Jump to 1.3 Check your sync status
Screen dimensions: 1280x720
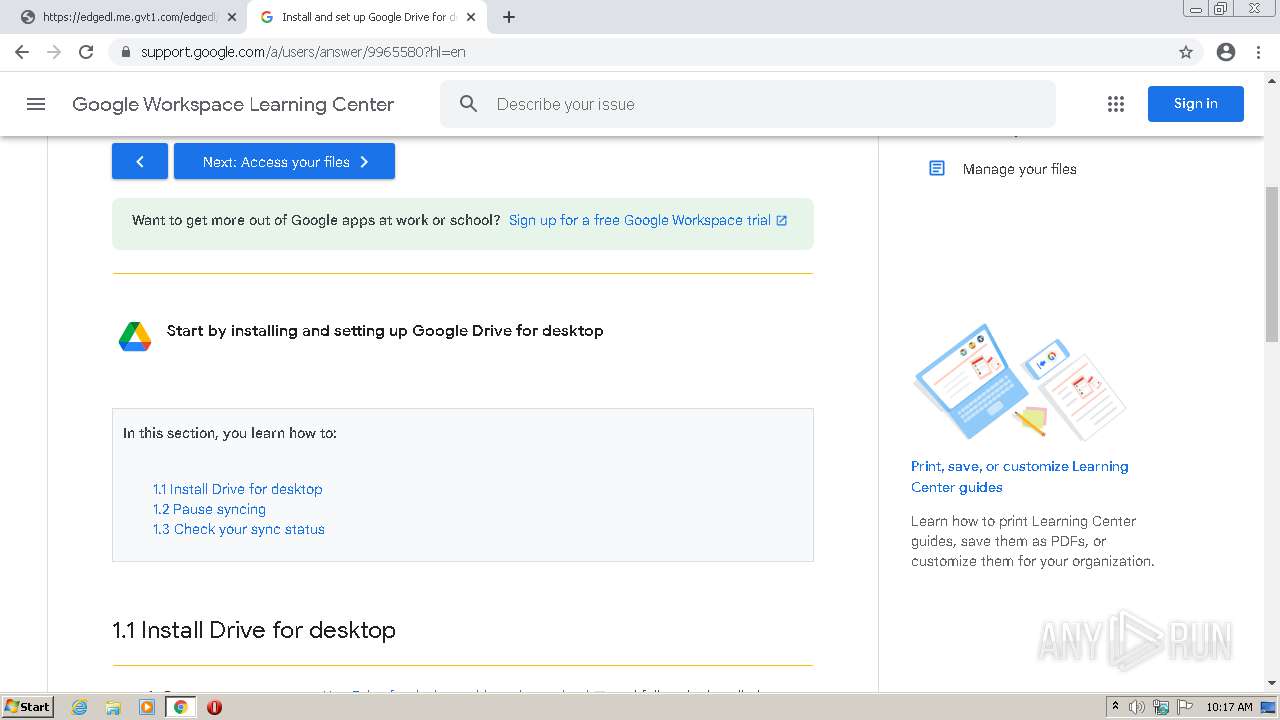239,529
